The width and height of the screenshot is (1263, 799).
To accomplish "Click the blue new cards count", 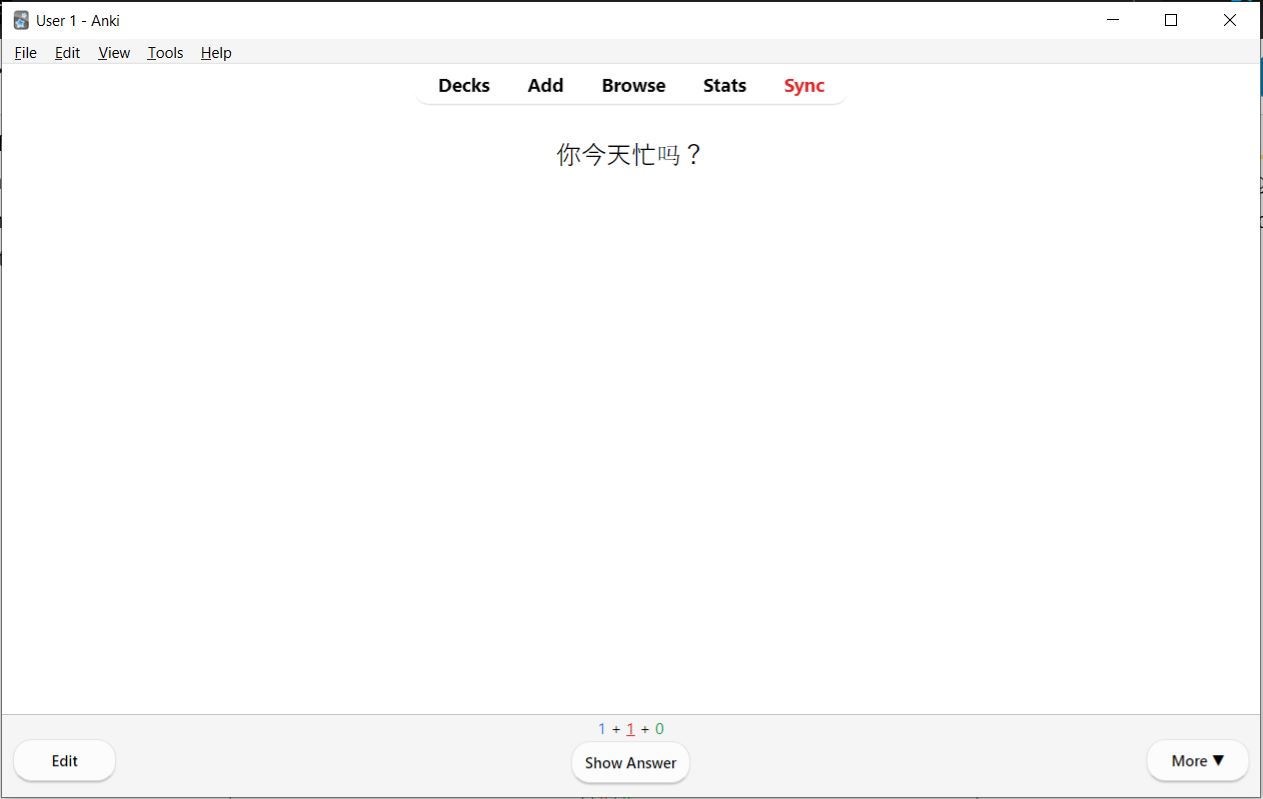I will (x=602, y=729).
